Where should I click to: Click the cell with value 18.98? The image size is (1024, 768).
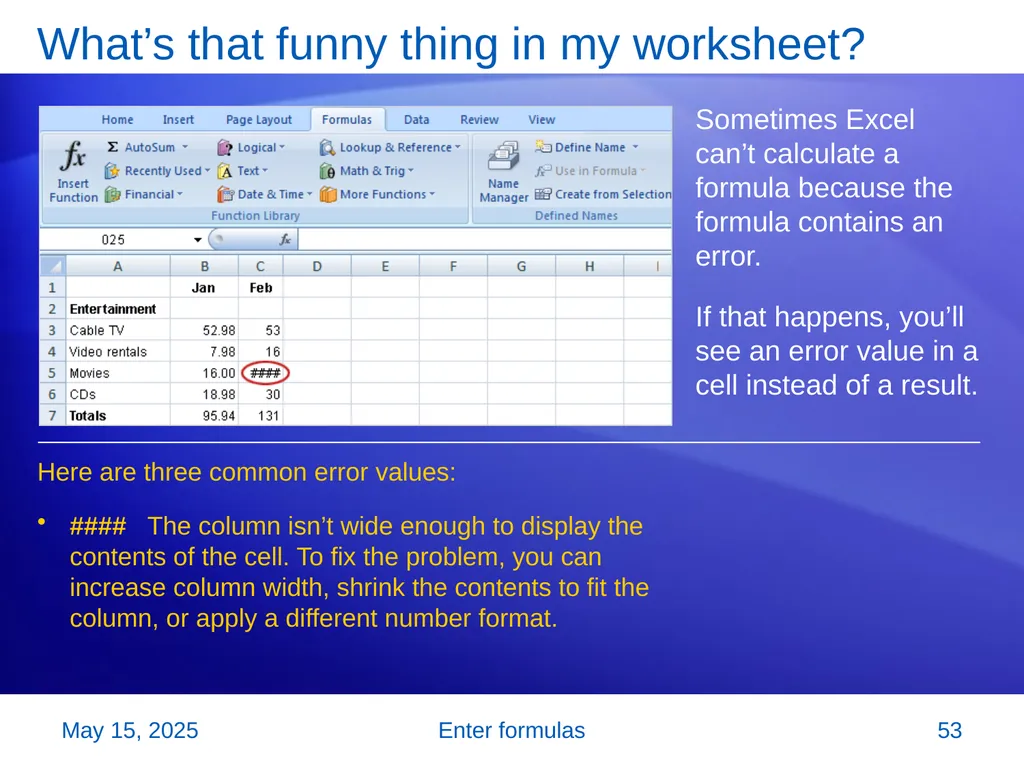point(204,394)
